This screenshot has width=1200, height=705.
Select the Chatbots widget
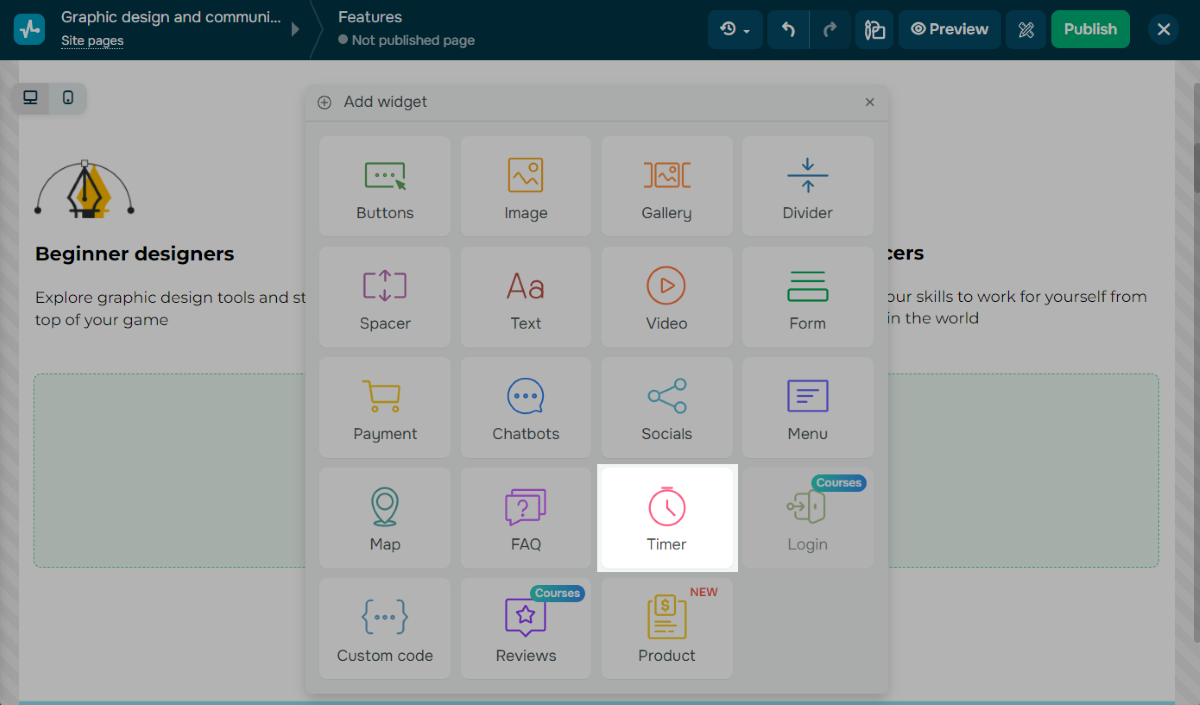click(x=526, y=408)
